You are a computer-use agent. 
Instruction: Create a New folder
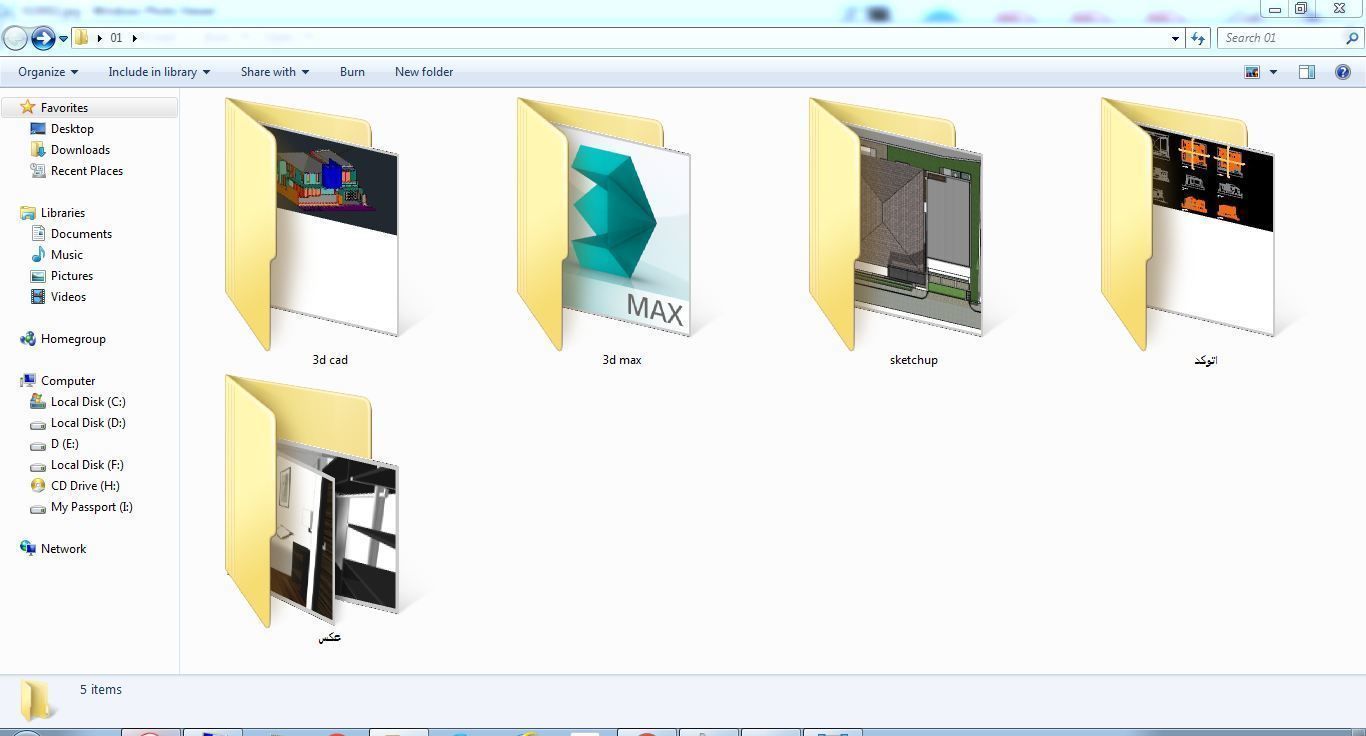[x=424, y=72]
